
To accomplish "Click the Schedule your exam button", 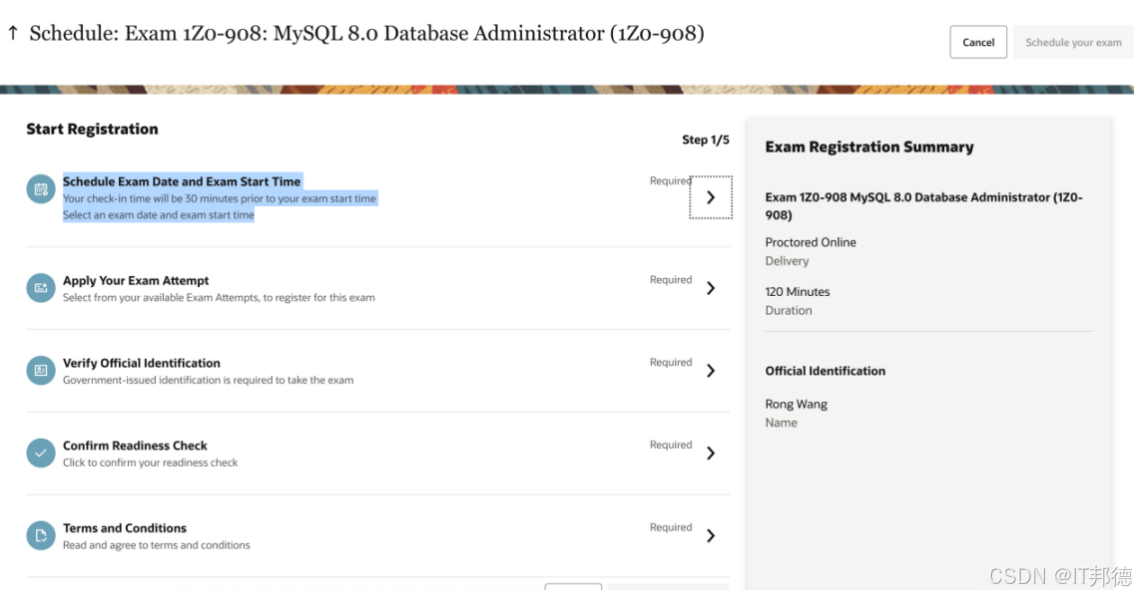I will tap(1073, 42).
